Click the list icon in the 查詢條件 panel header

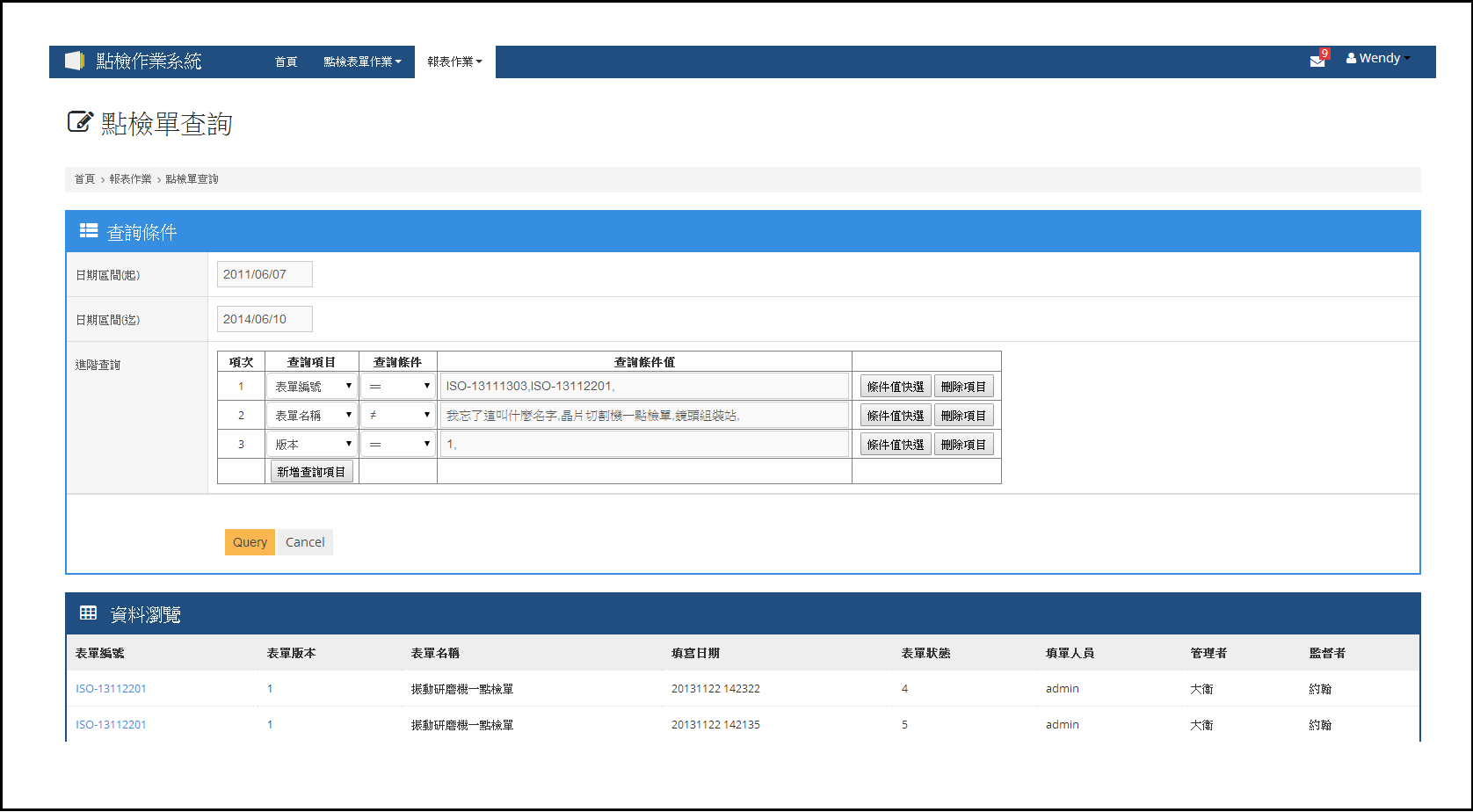click(x=88, y=230)
